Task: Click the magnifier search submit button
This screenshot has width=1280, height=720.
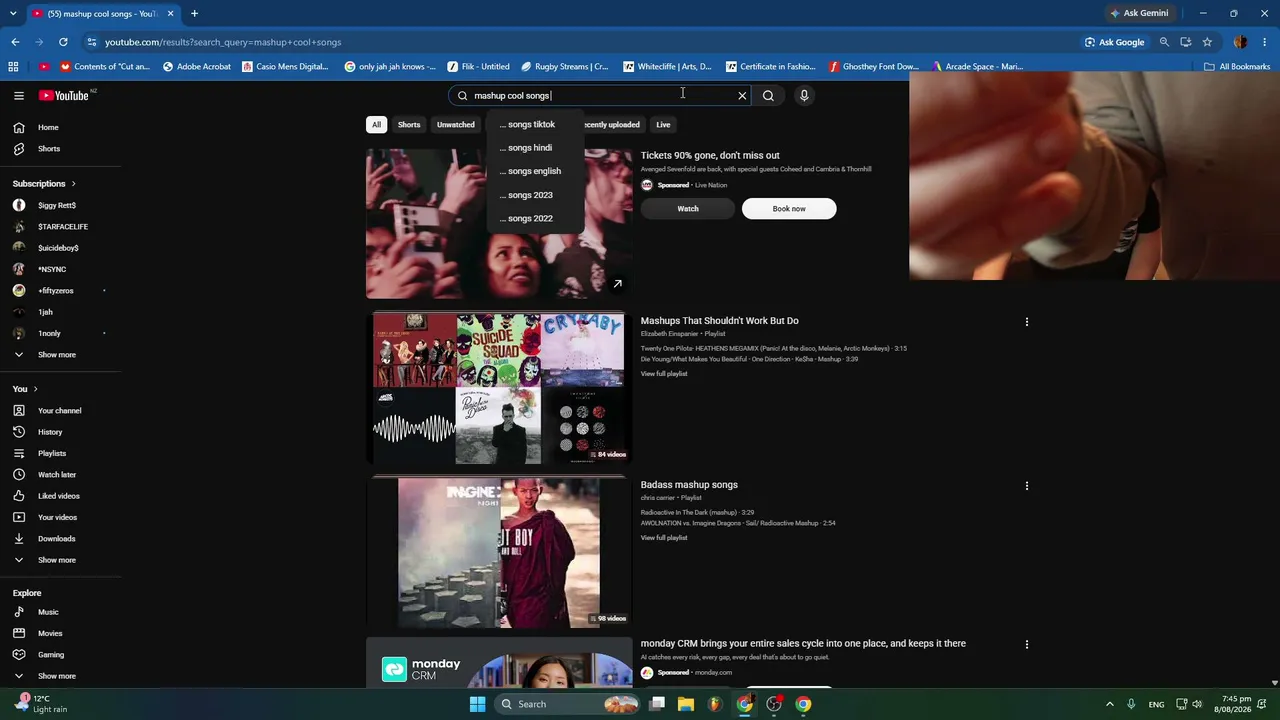Action: click(768, 96)
